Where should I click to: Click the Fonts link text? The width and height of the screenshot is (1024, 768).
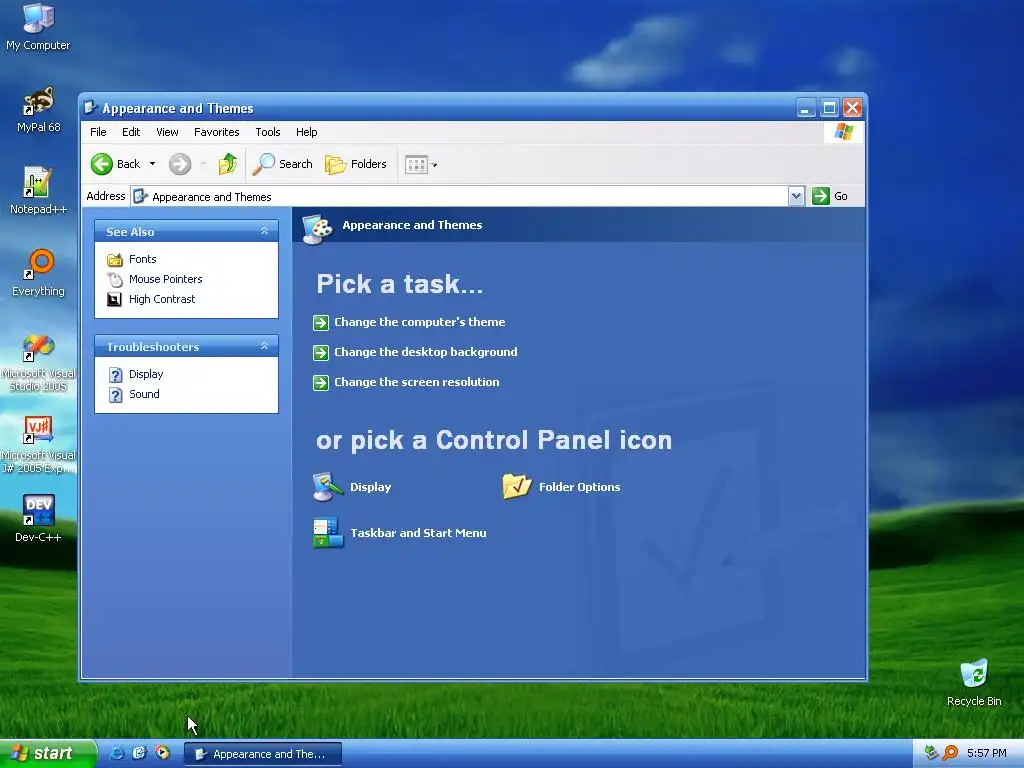[x=142, y=259]
